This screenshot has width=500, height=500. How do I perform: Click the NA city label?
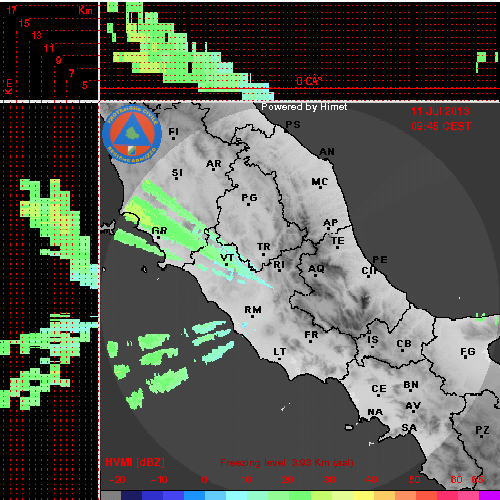pos(375,412)
